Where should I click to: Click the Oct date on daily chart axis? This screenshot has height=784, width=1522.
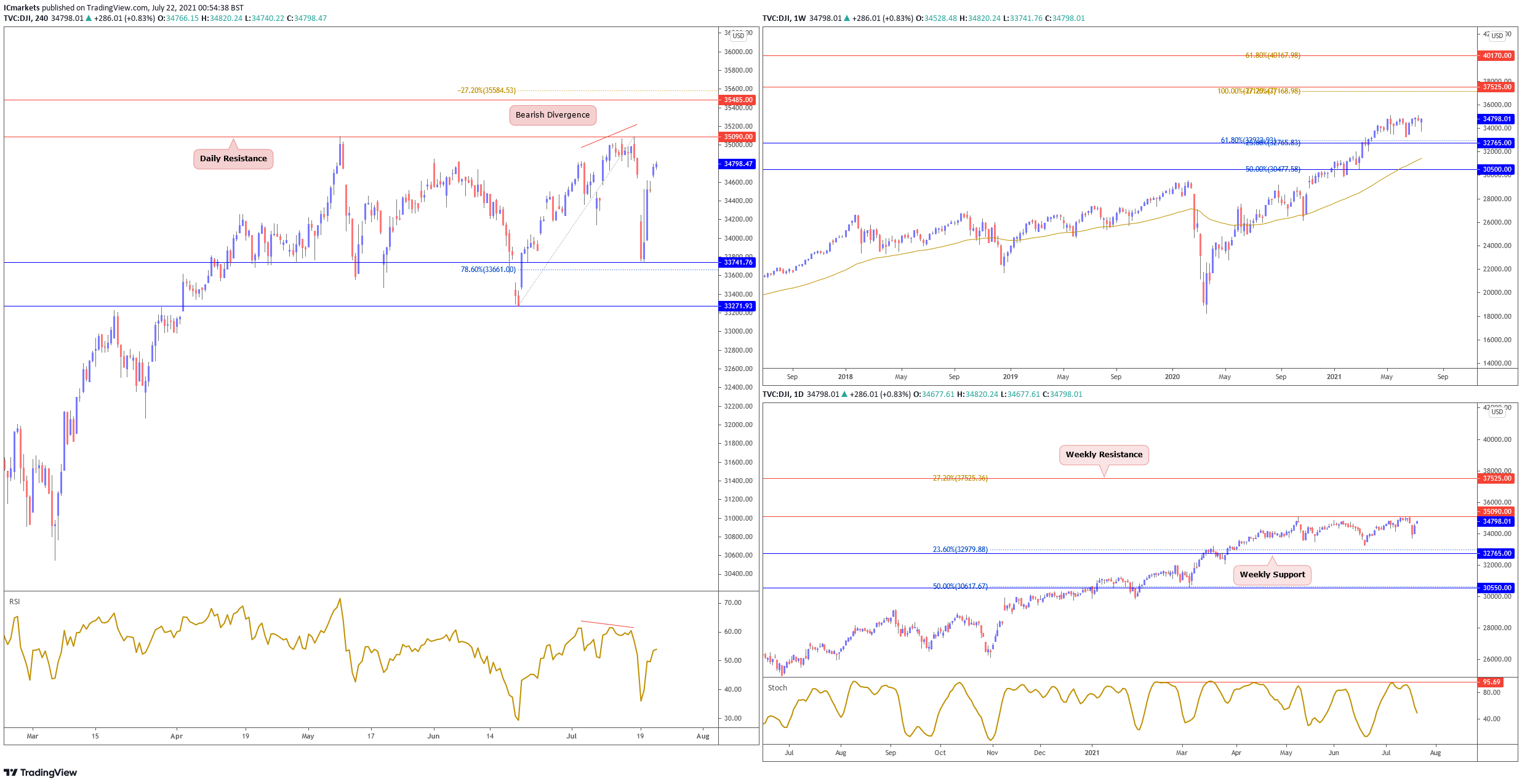pyautogui.click(x=940, y=753)
